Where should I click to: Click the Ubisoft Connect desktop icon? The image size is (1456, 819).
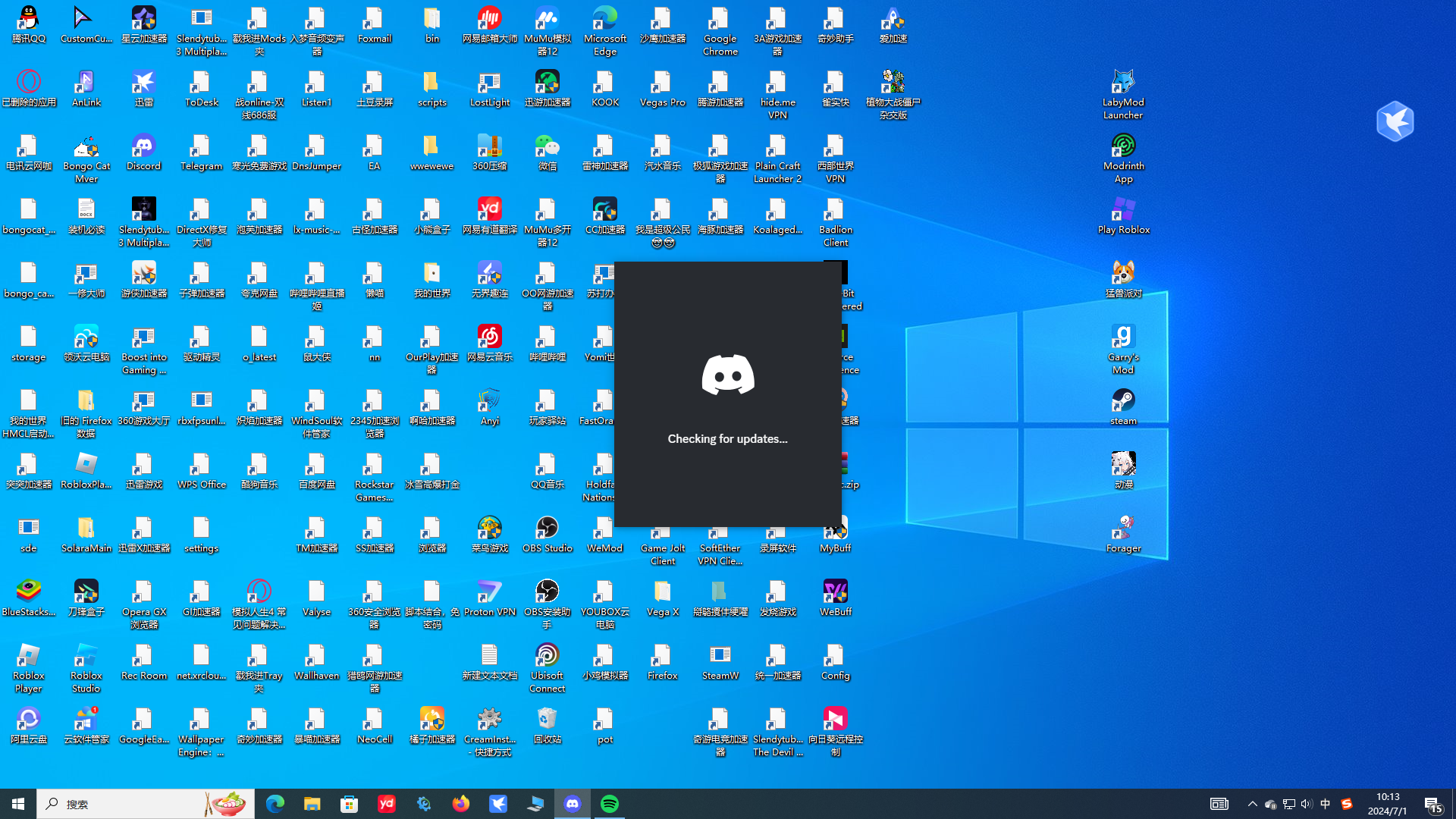548,668
